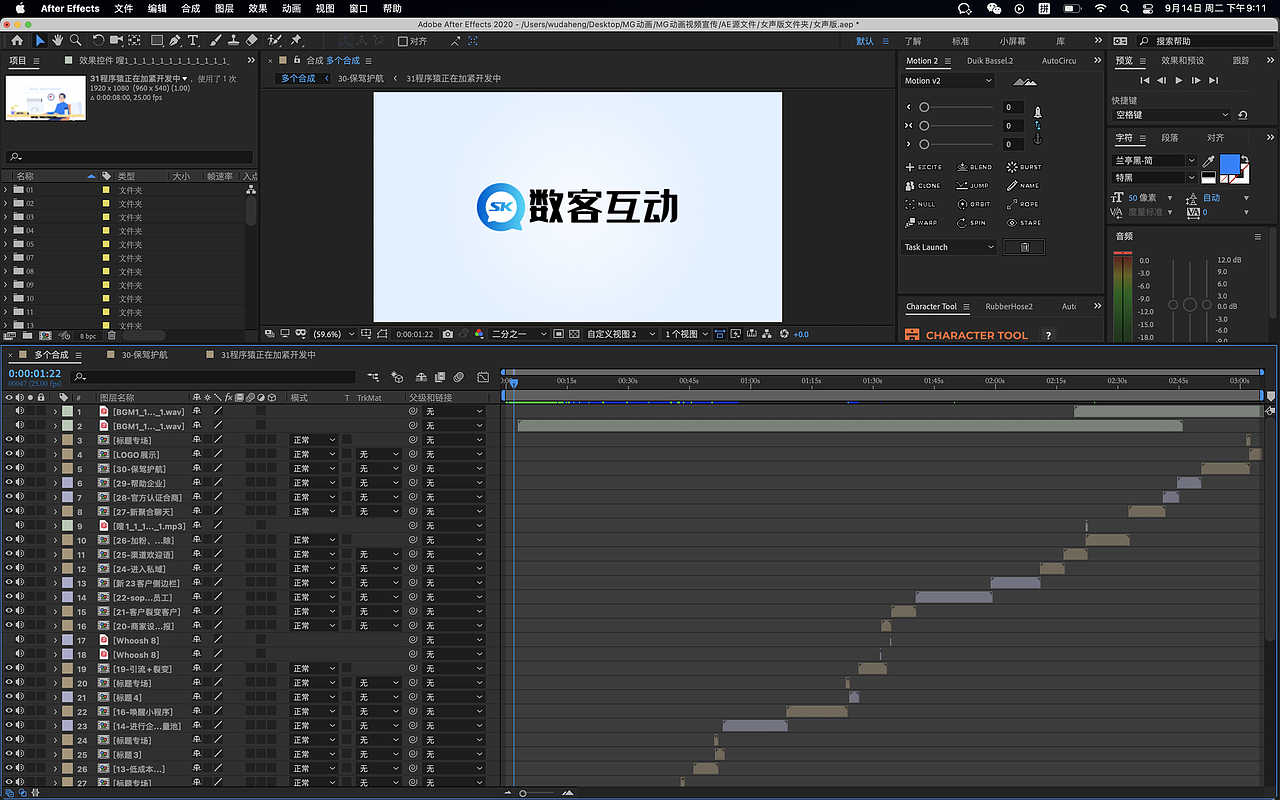Open the Task Launch dropdown
1280x800 pixels.
pyautogui.click(x=950, y=247)
